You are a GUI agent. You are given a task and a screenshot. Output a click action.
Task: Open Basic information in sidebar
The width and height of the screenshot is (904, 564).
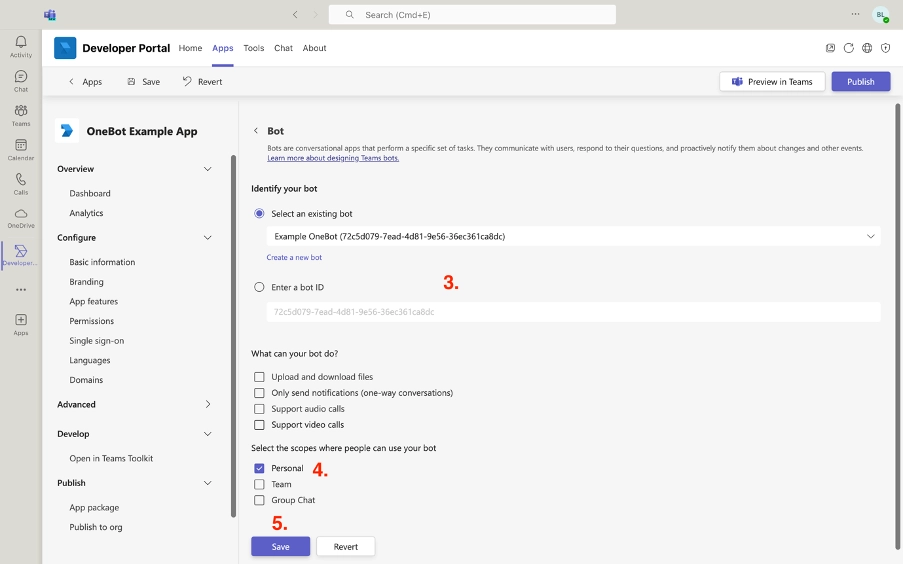pos(102,262)
